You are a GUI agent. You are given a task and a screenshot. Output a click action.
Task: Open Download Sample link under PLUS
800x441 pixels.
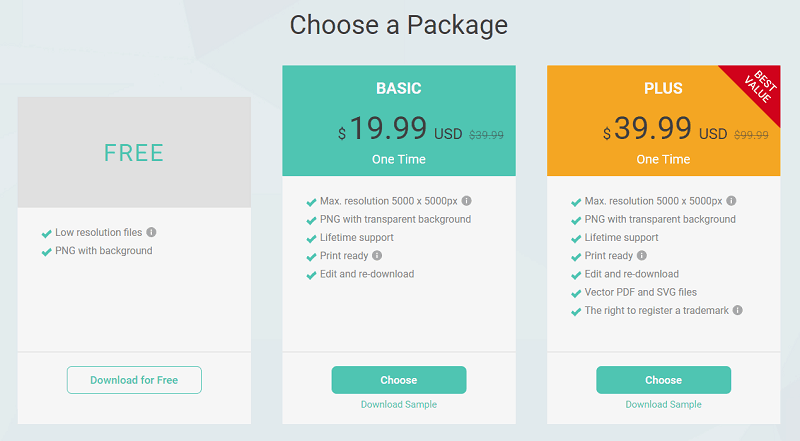click(x=663, y=405)
